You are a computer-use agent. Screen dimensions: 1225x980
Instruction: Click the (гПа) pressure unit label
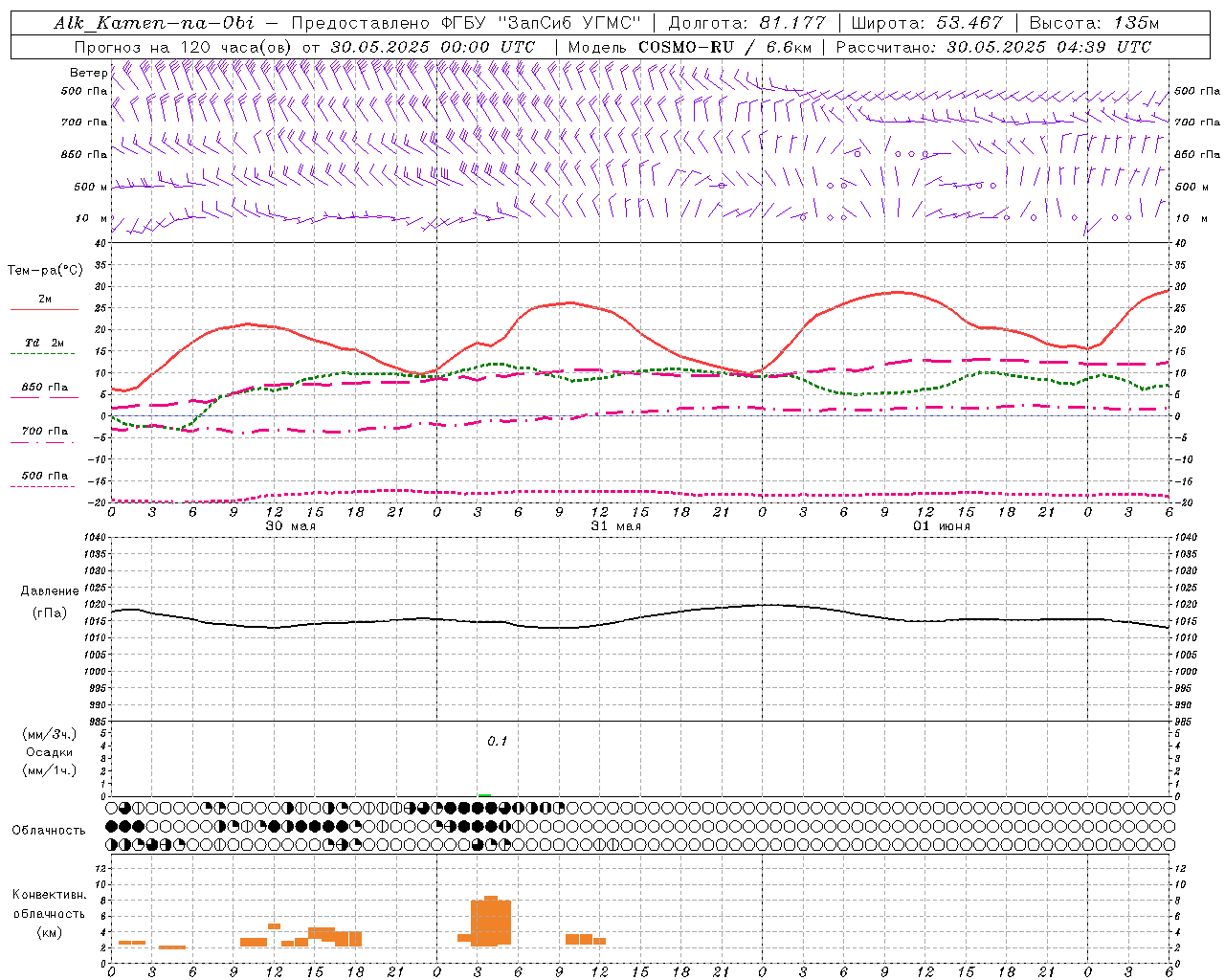click(x=49, y=612)
